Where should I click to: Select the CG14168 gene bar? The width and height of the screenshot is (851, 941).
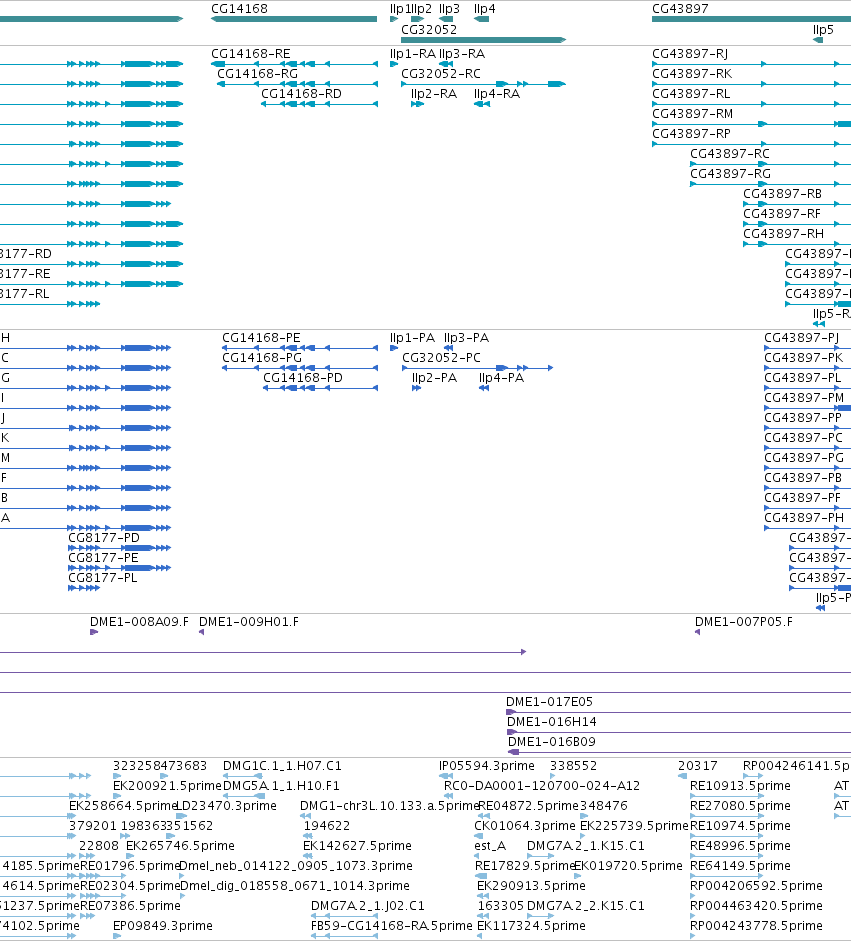tap(294, 19)
